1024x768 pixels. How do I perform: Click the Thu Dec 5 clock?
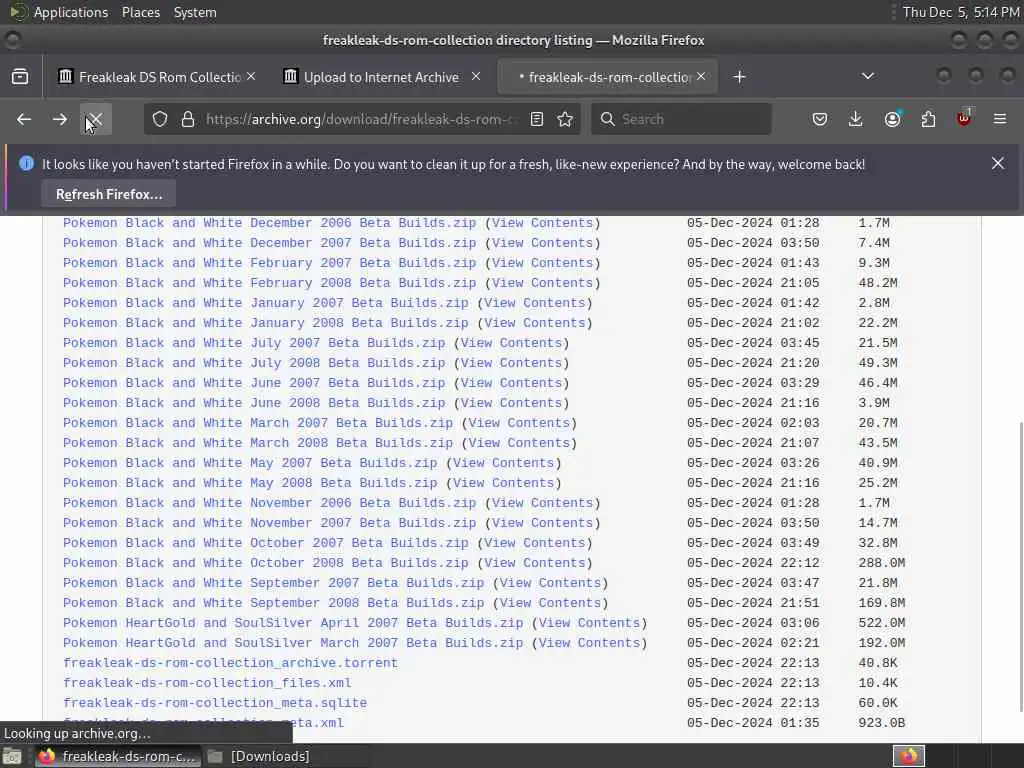pos(960,12)
